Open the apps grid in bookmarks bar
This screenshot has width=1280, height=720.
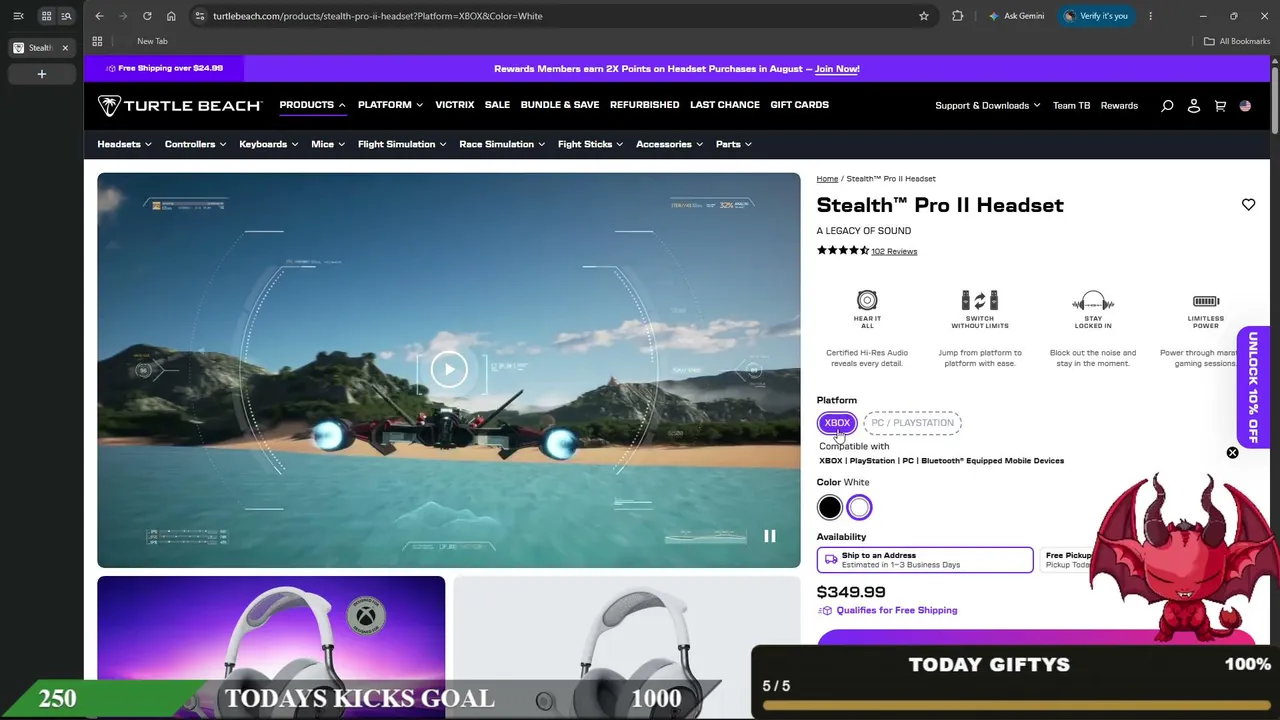point(97,41)
